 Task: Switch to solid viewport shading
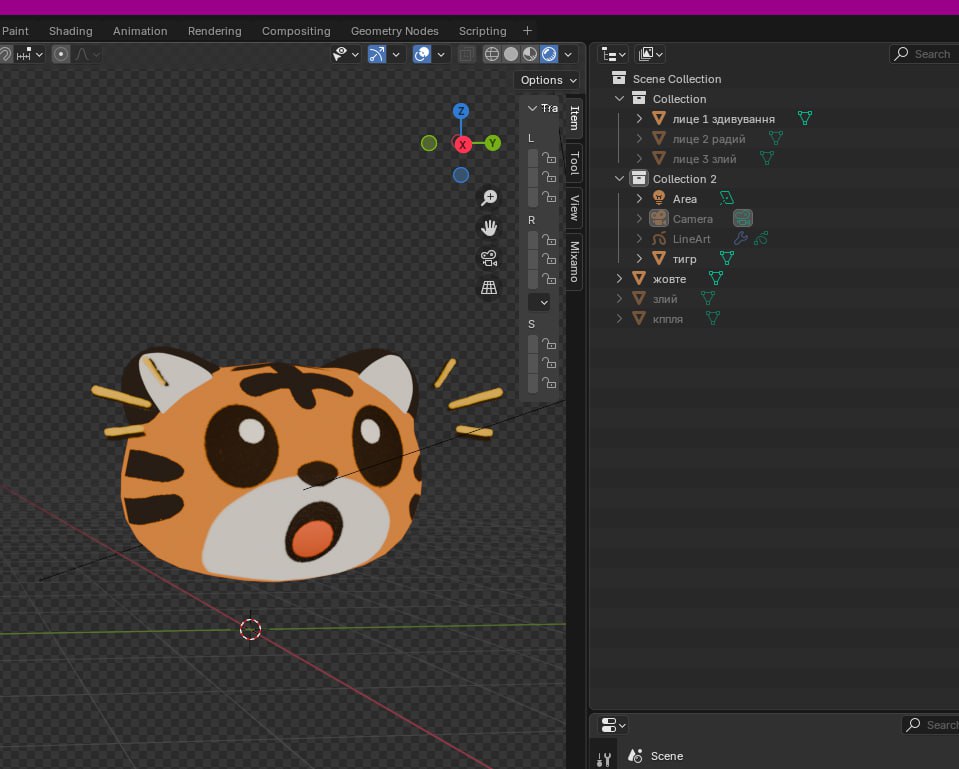tap(511, 54)
